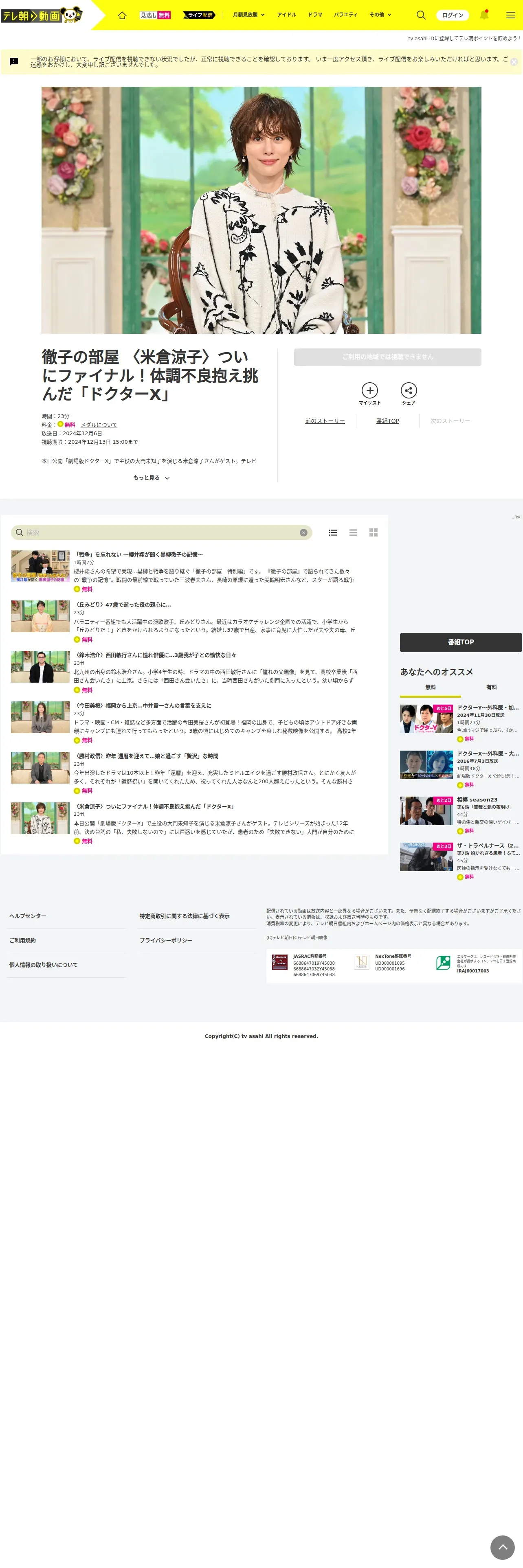Open the main episode hero image

pos(261,210)
